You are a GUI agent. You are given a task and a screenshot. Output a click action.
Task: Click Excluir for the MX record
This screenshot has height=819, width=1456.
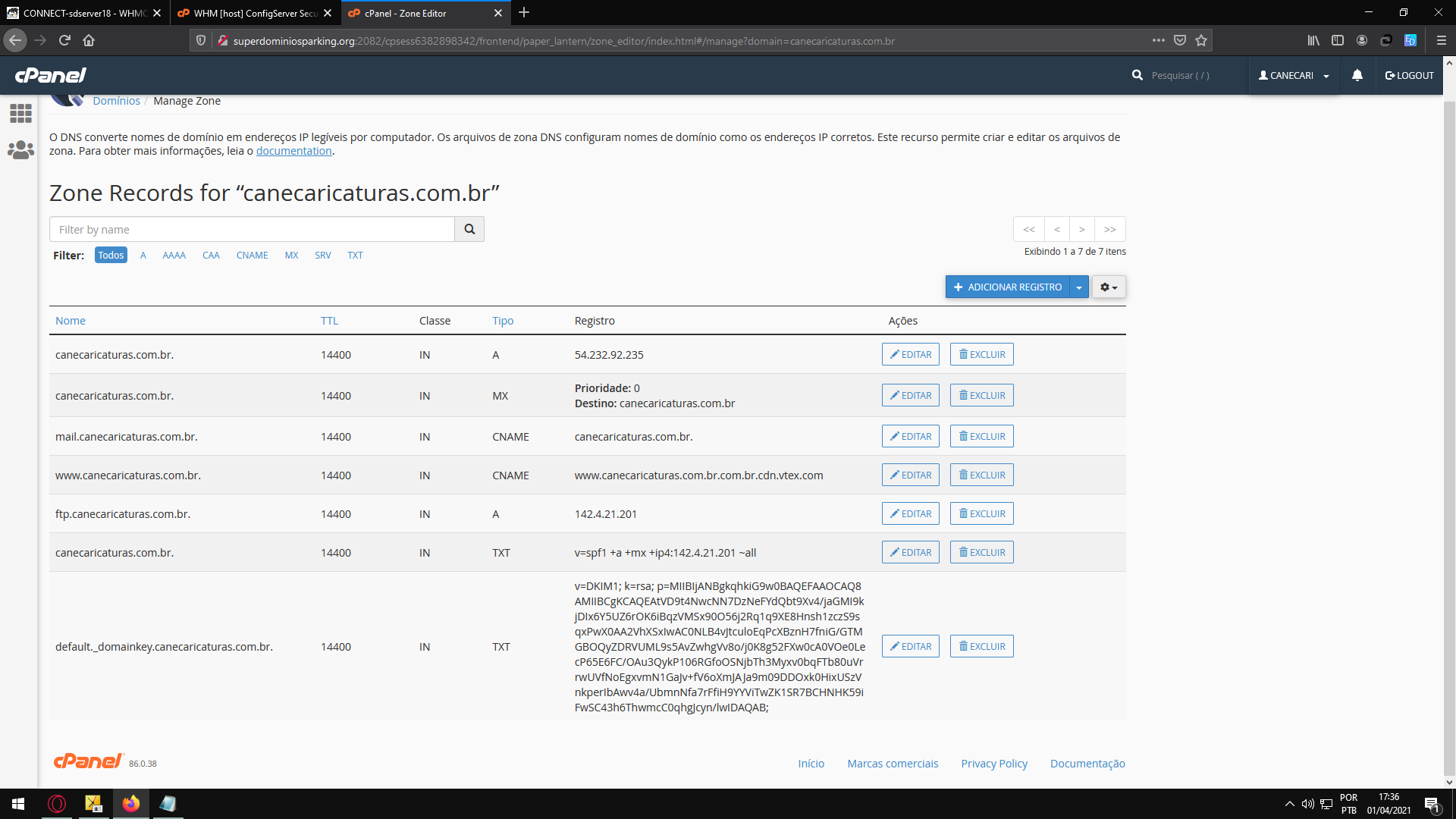(x=981, y=396)
